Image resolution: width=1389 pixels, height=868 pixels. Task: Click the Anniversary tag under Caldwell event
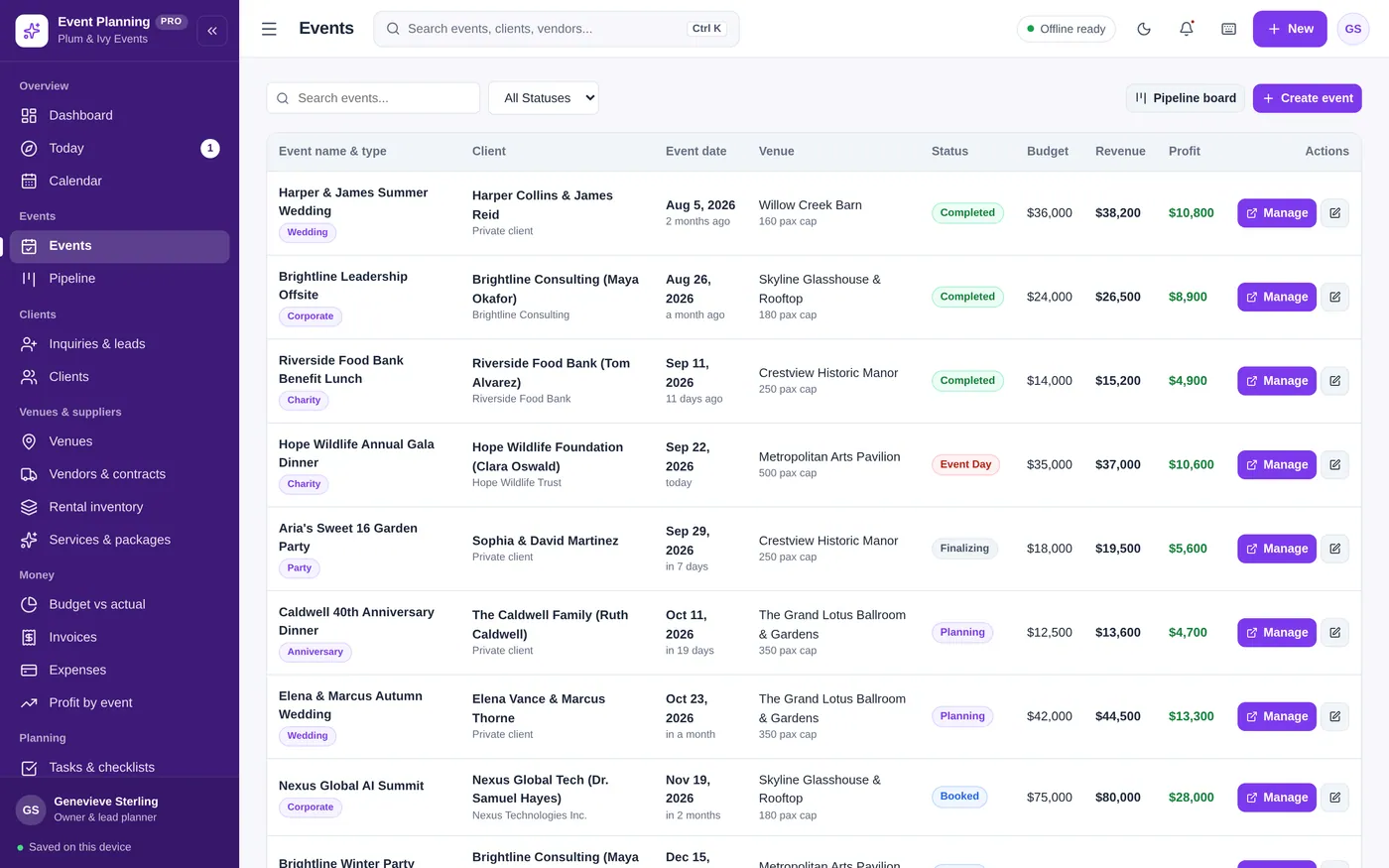point(316,652)
